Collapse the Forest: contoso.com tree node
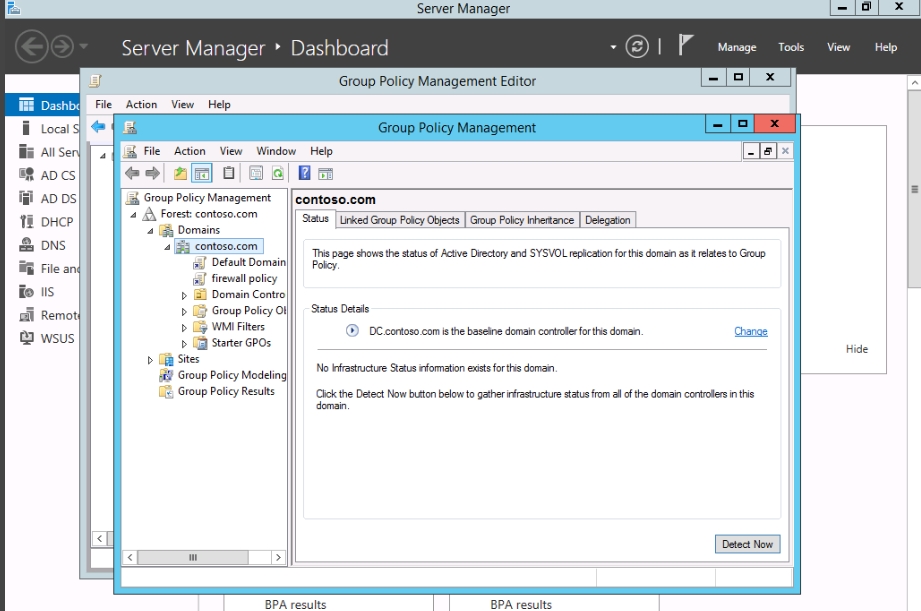The image size is (921, 611). (x=133, y=215)
